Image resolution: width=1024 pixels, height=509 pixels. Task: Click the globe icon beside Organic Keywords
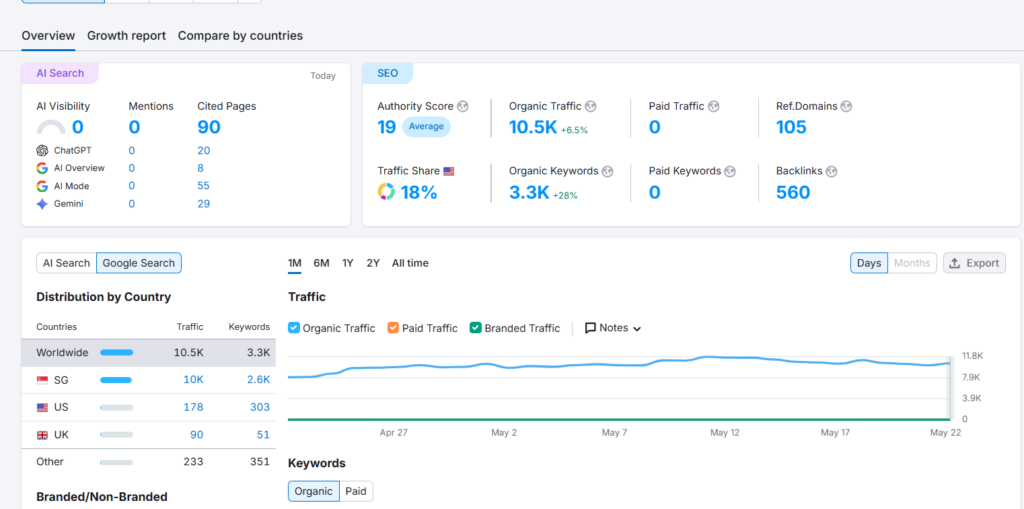tap(607, 171)
